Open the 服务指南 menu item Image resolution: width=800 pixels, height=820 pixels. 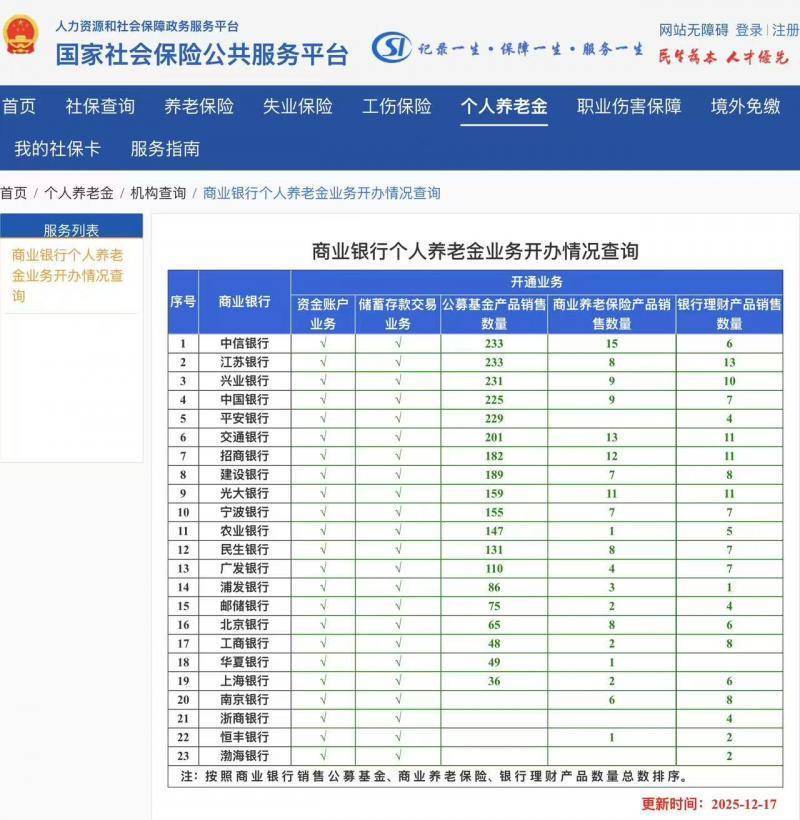pos(165,149)
